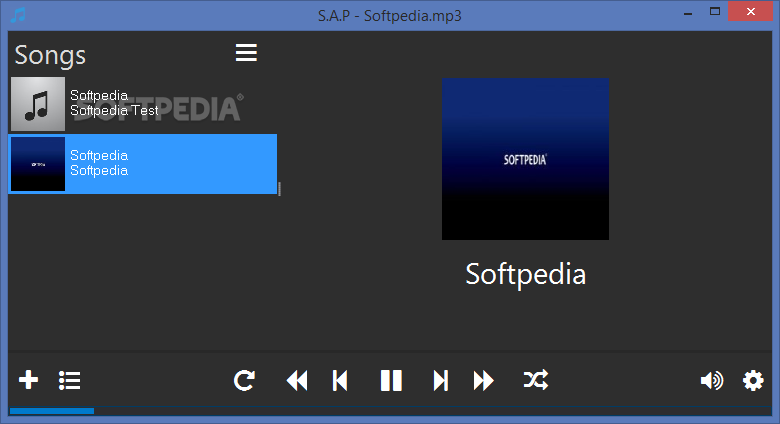The width and height of the screenshot is (780, 424).
Task: Pause the playing song
Action: (391, 381)
